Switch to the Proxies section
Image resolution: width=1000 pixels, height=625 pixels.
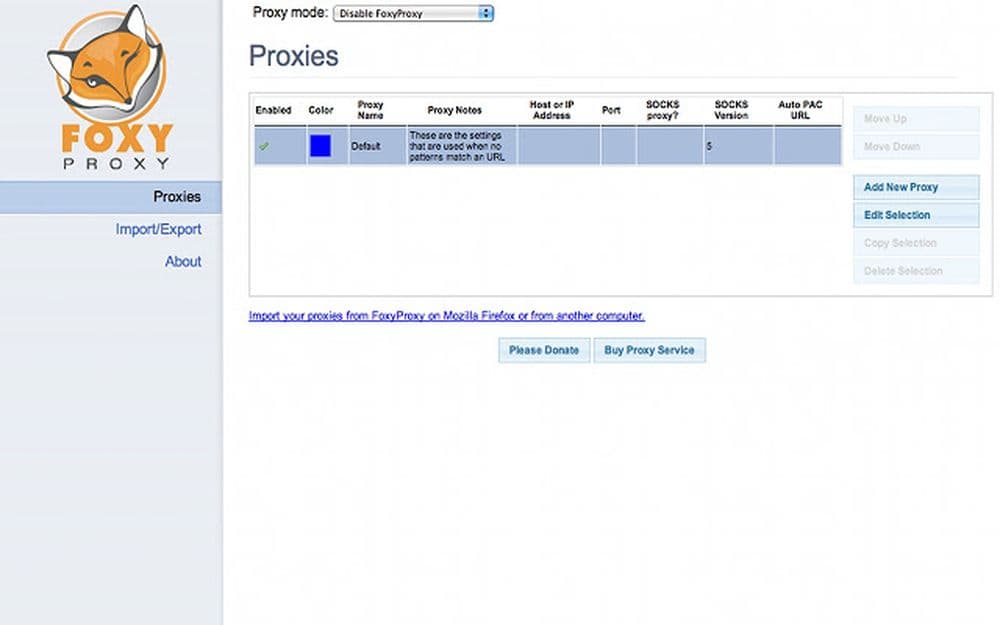[178, 196]
